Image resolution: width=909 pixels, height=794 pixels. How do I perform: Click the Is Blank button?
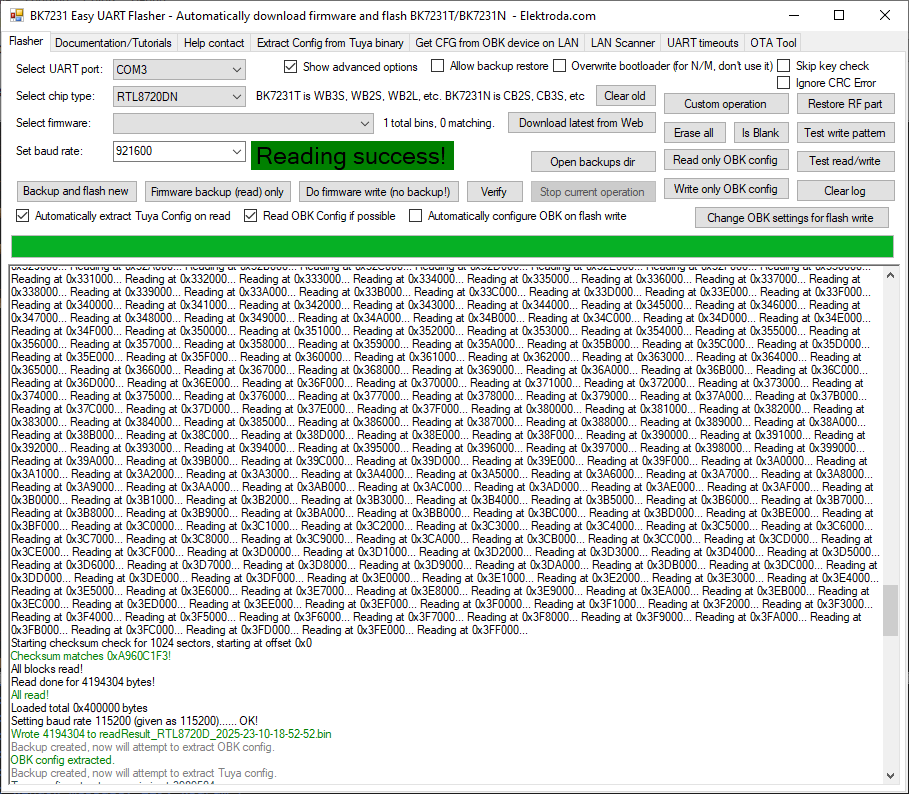click(x=760, y=133)
